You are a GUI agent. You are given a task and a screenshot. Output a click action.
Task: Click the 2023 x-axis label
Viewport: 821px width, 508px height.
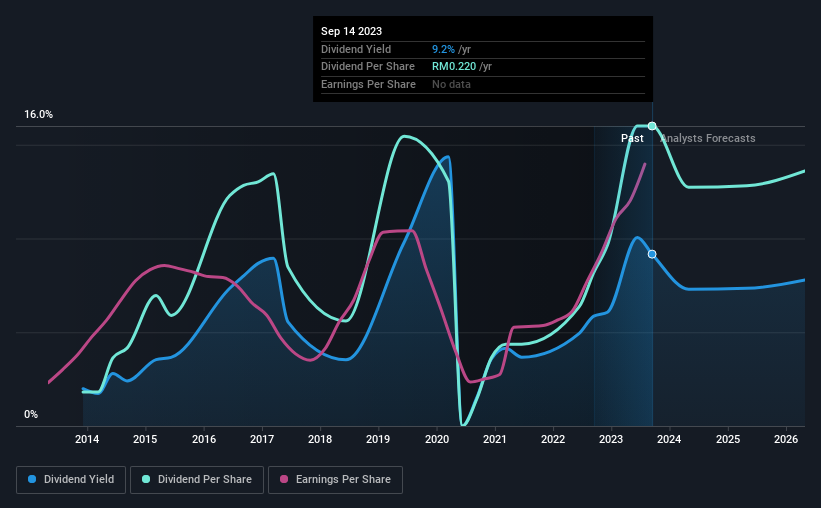[x=611, y=439]
